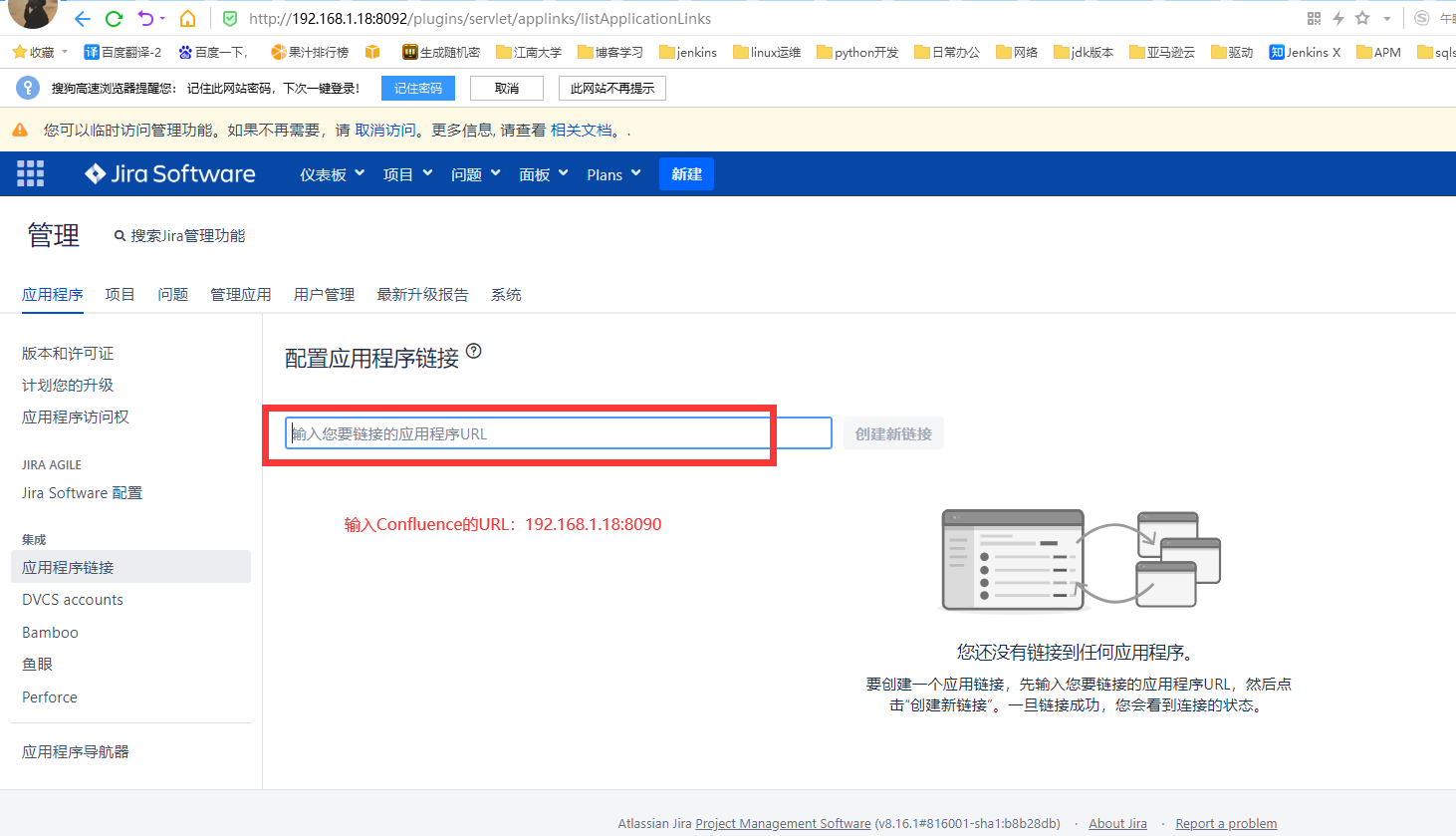The height and width of the screenshot is (836, 1456).
Task: Open the linux运维 bookmark folder
Action: point(767,52)
